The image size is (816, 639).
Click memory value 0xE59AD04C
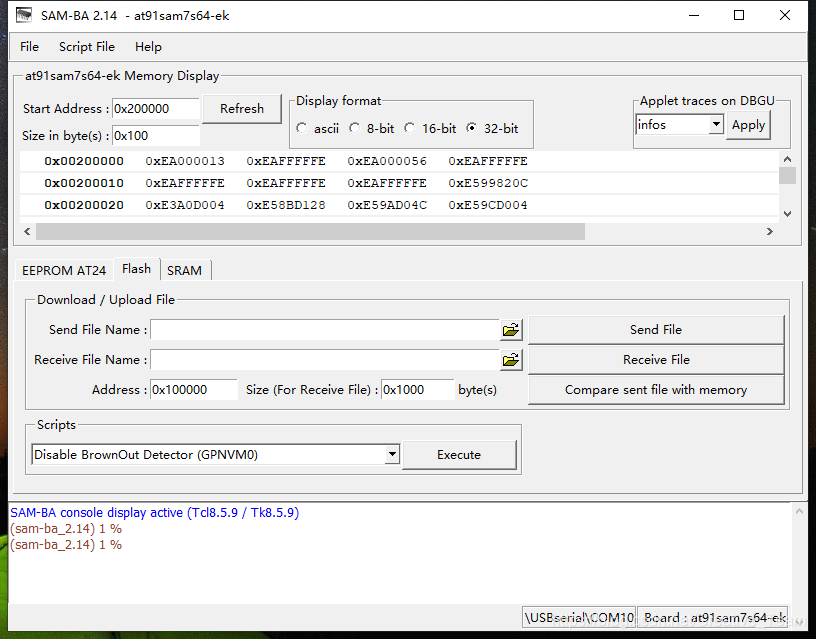(387, 205)
